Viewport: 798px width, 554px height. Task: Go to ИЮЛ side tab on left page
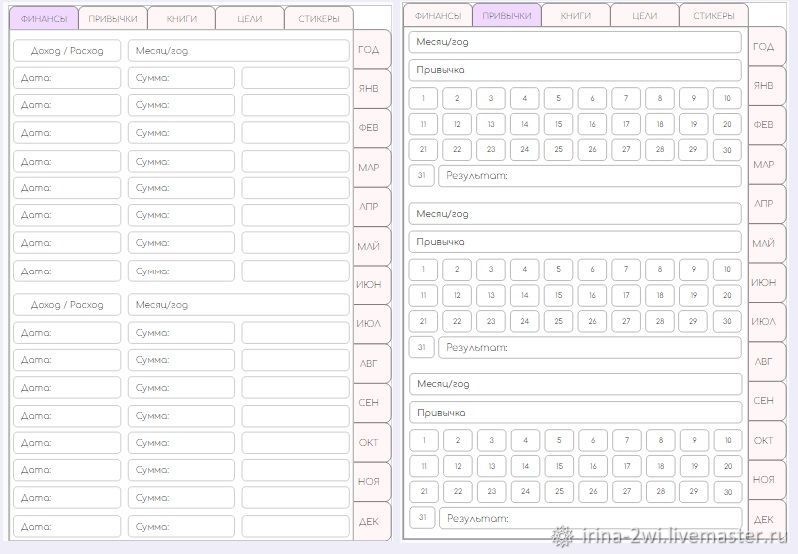(372, 324)
